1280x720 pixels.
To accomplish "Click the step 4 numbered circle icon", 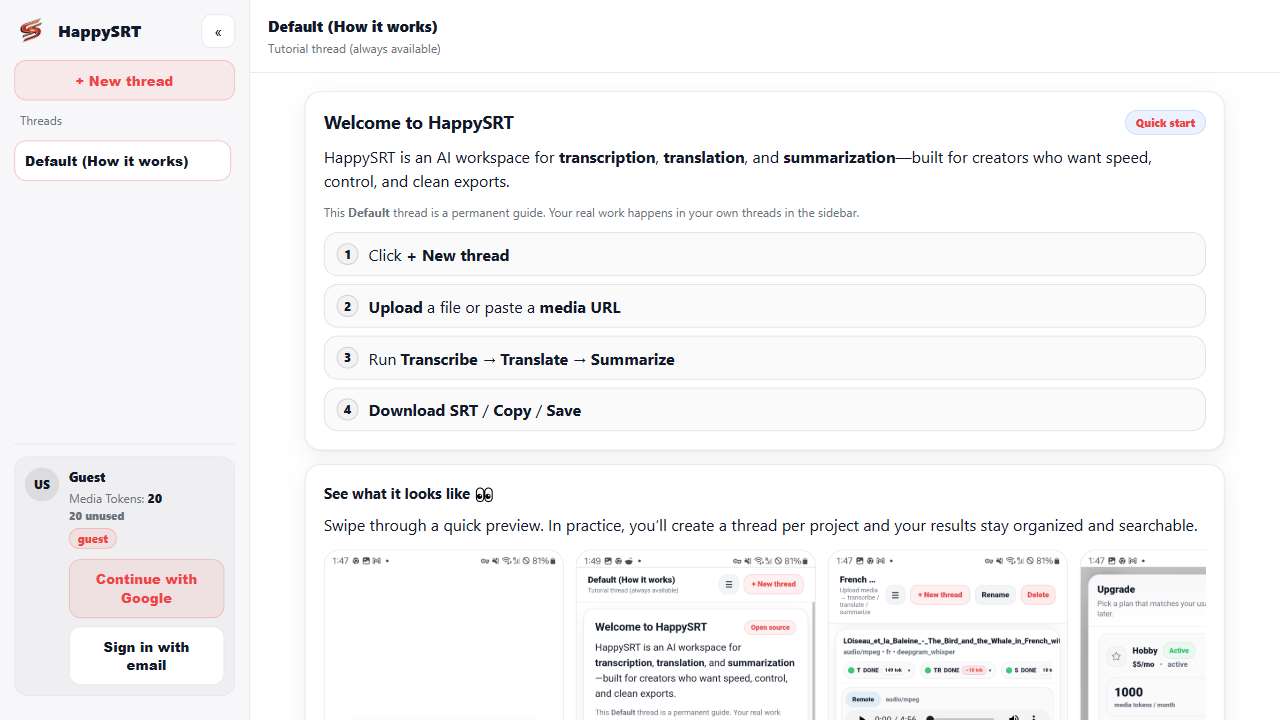I will [x=347, y=409].
